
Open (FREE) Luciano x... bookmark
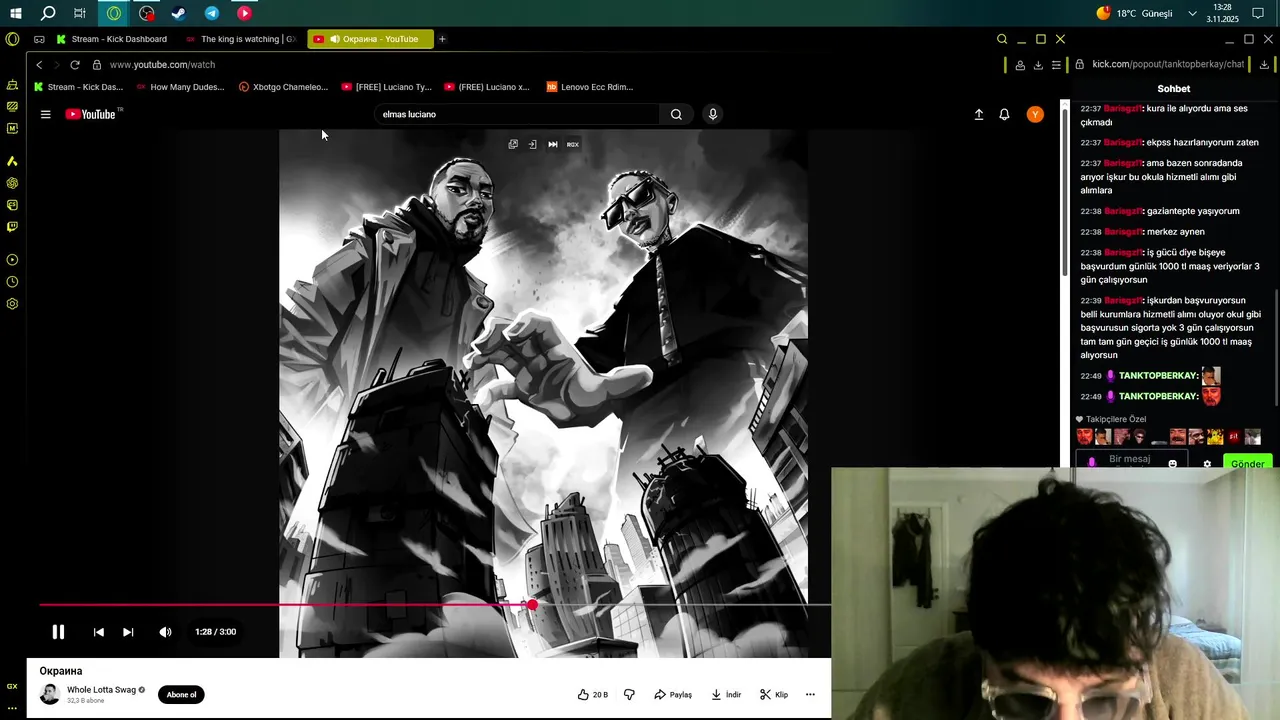(x=487, y=87)
